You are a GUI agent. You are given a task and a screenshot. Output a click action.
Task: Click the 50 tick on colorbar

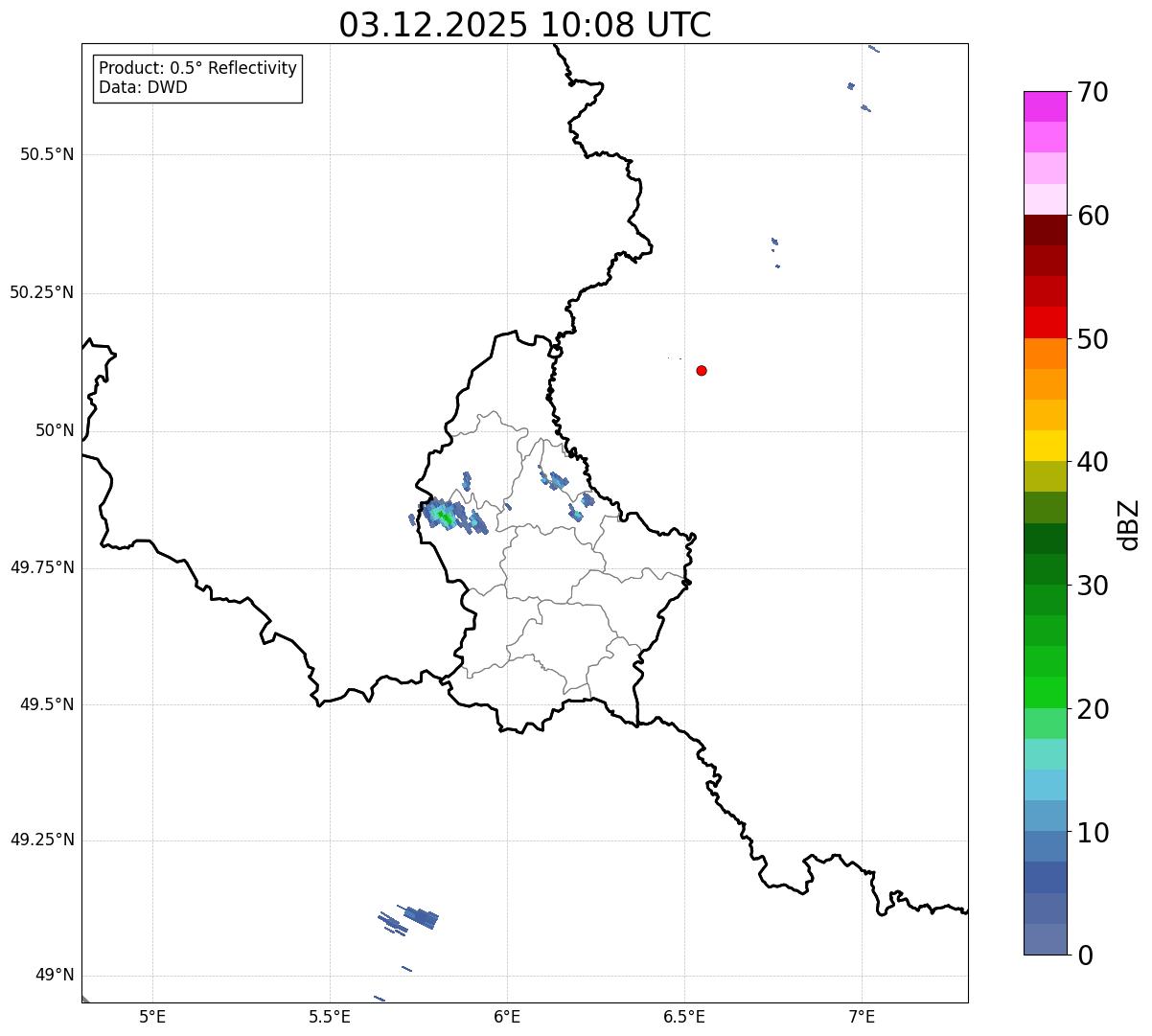pos(1093,339)
